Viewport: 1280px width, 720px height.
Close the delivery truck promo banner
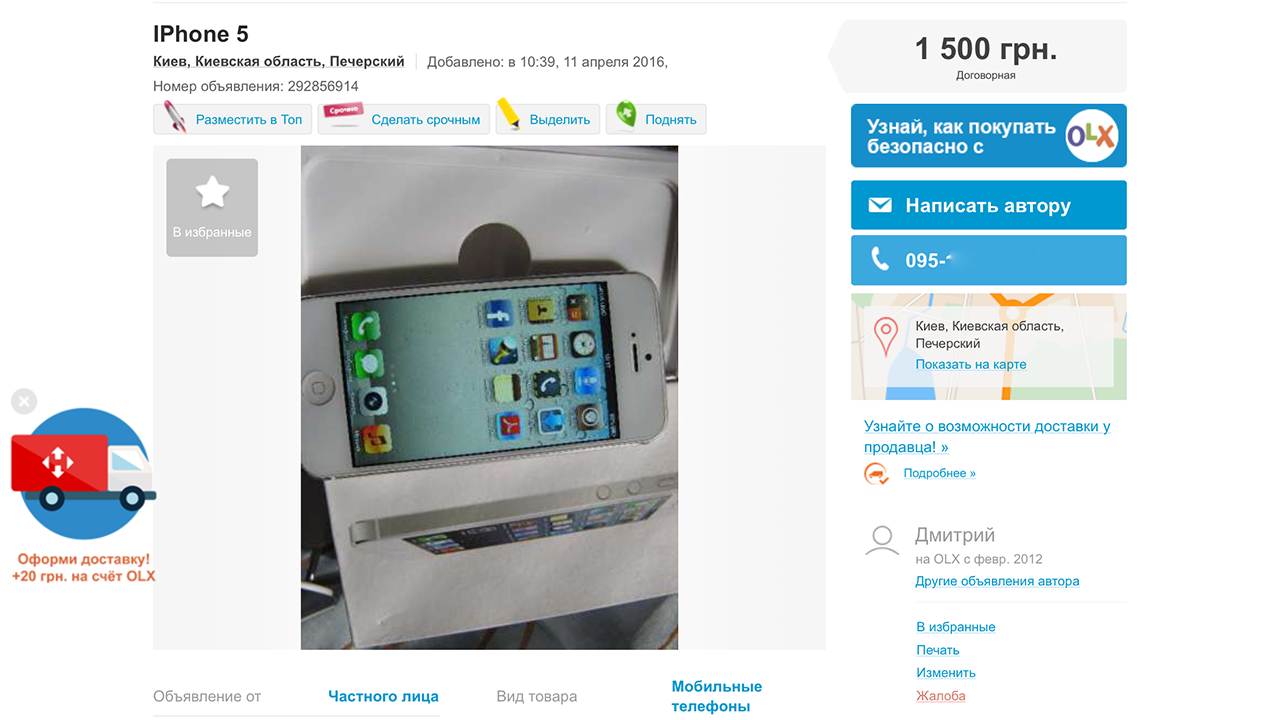point(24,401)
